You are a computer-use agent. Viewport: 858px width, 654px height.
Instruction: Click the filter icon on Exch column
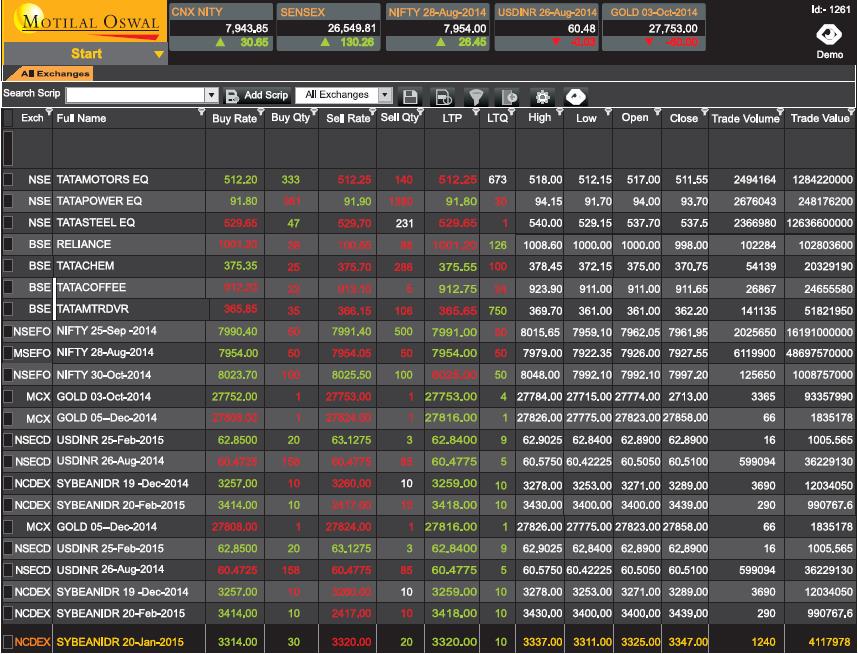pos(49,112)
